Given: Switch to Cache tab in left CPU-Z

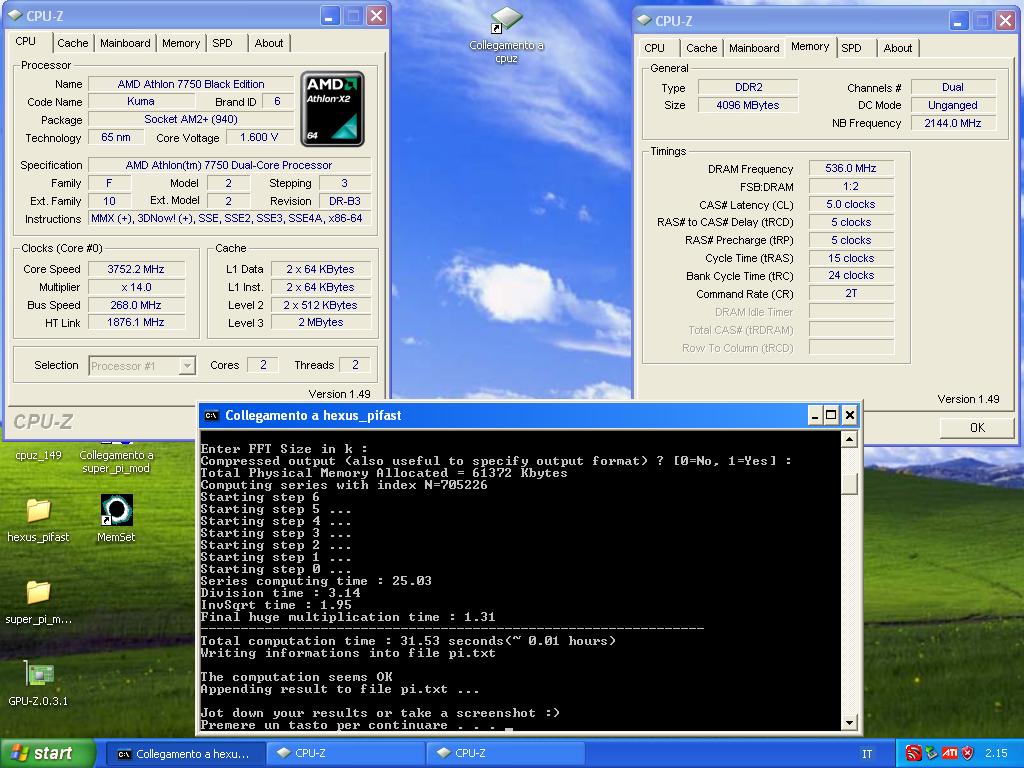Looking at the screenshot, I should [x=72, y=43].
